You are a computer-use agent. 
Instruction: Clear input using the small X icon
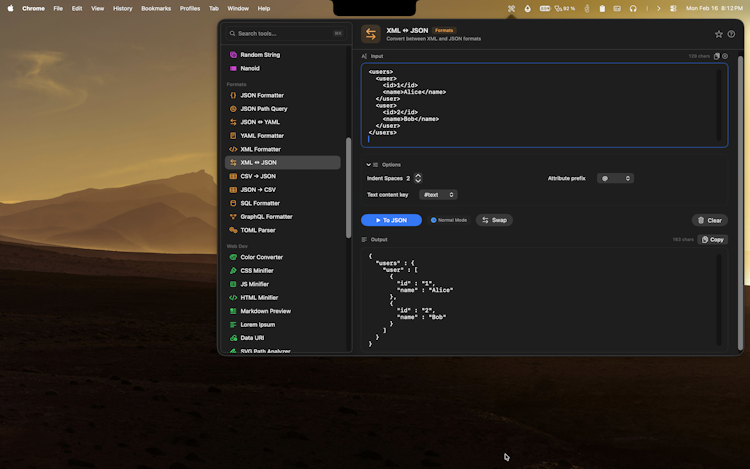click(725, 56)
